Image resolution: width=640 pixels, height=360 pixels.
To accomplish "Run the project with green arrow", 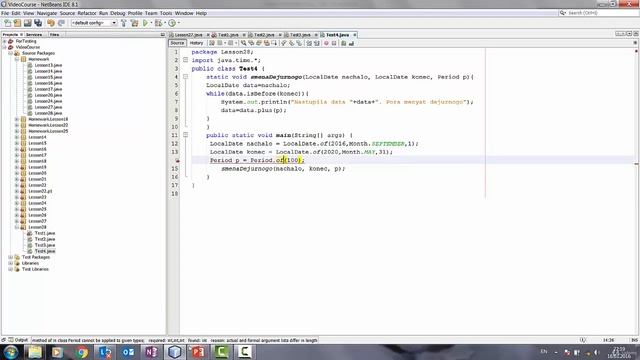I will click(x=145, y=23).
